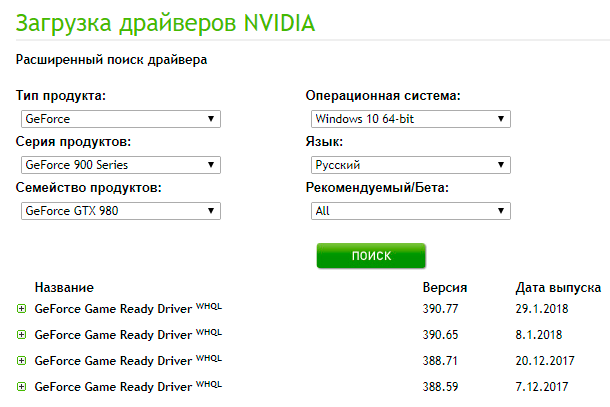Screen dimensions: 610x407
Task: Select the version number 388.59
Action: tap(440, 387)
